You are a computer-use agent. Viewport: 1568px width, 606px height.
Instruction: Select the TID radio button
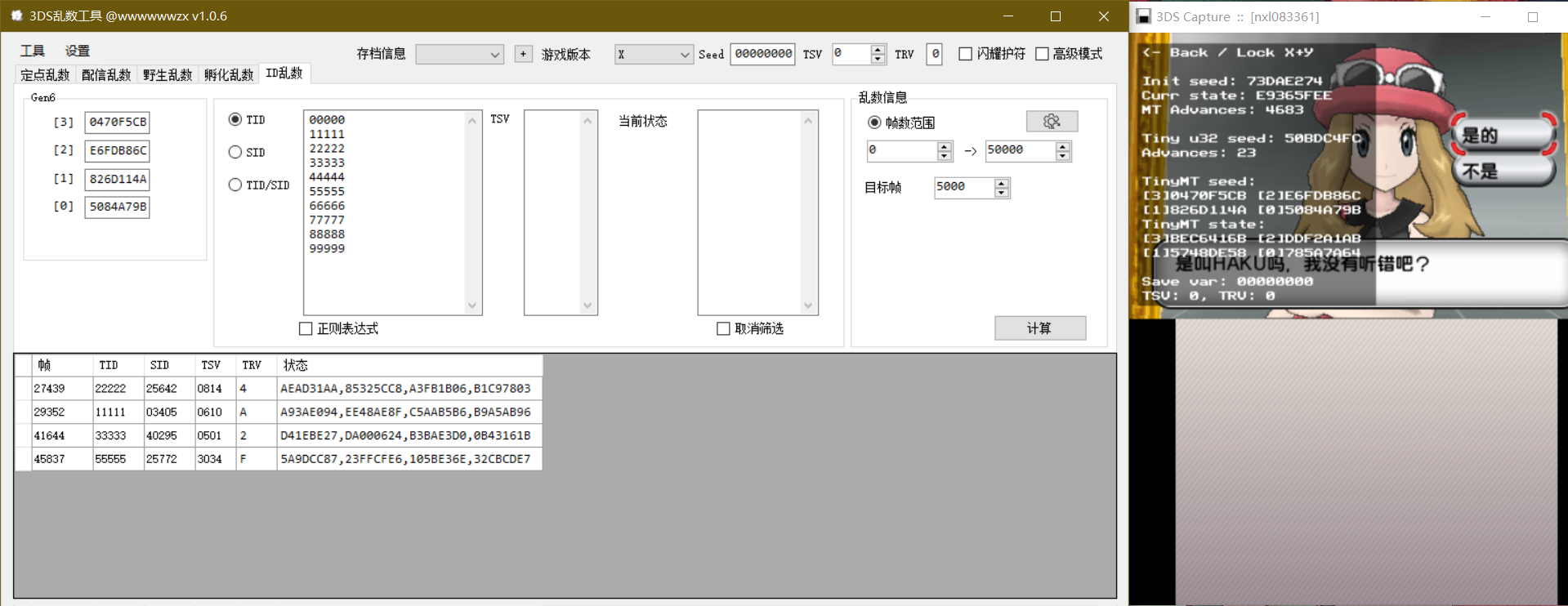[x=235, y=119]
